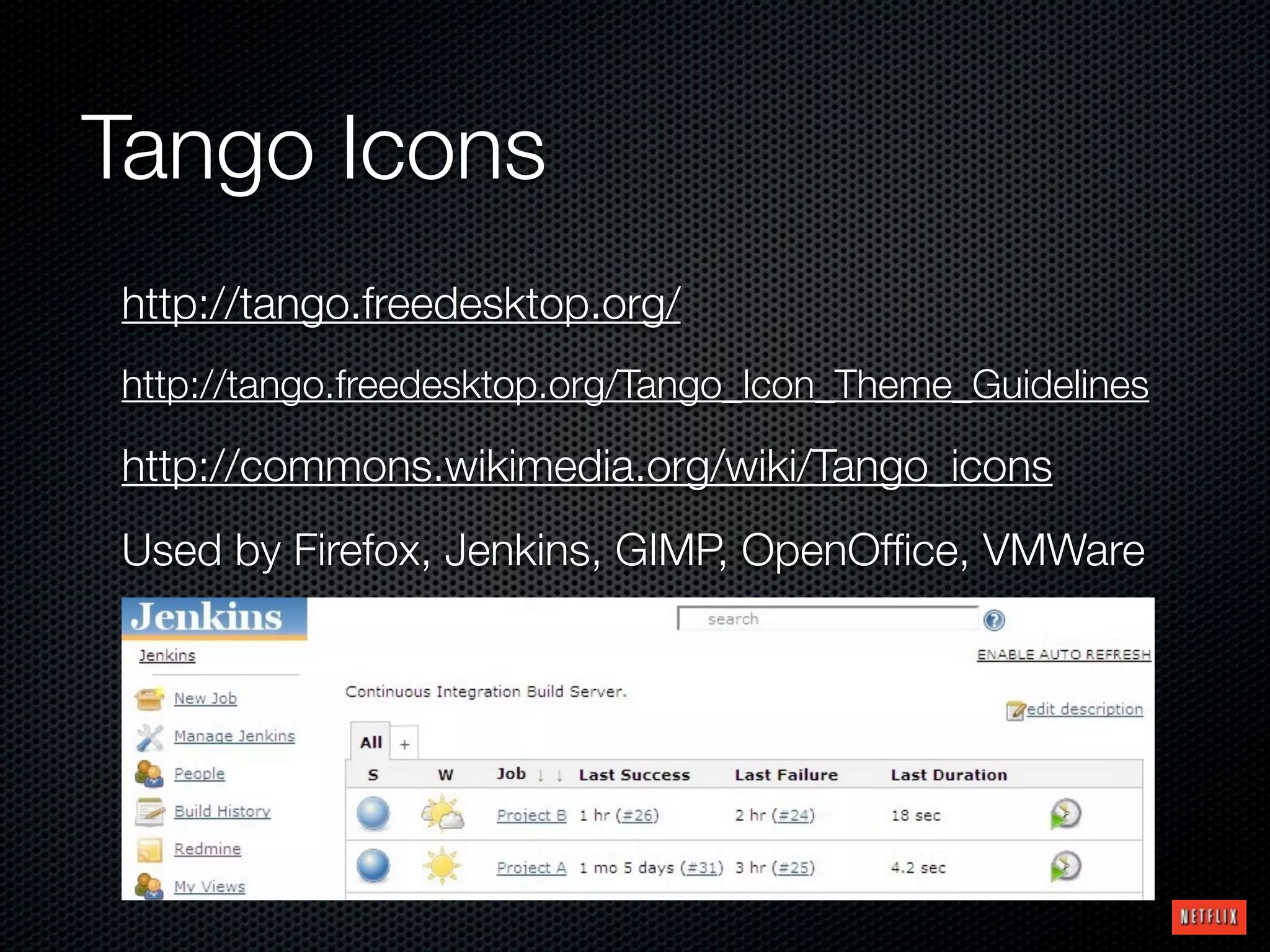1270x952 pixels.
Task: Open the Manage Jenkins link
Action: click(234, 736)
